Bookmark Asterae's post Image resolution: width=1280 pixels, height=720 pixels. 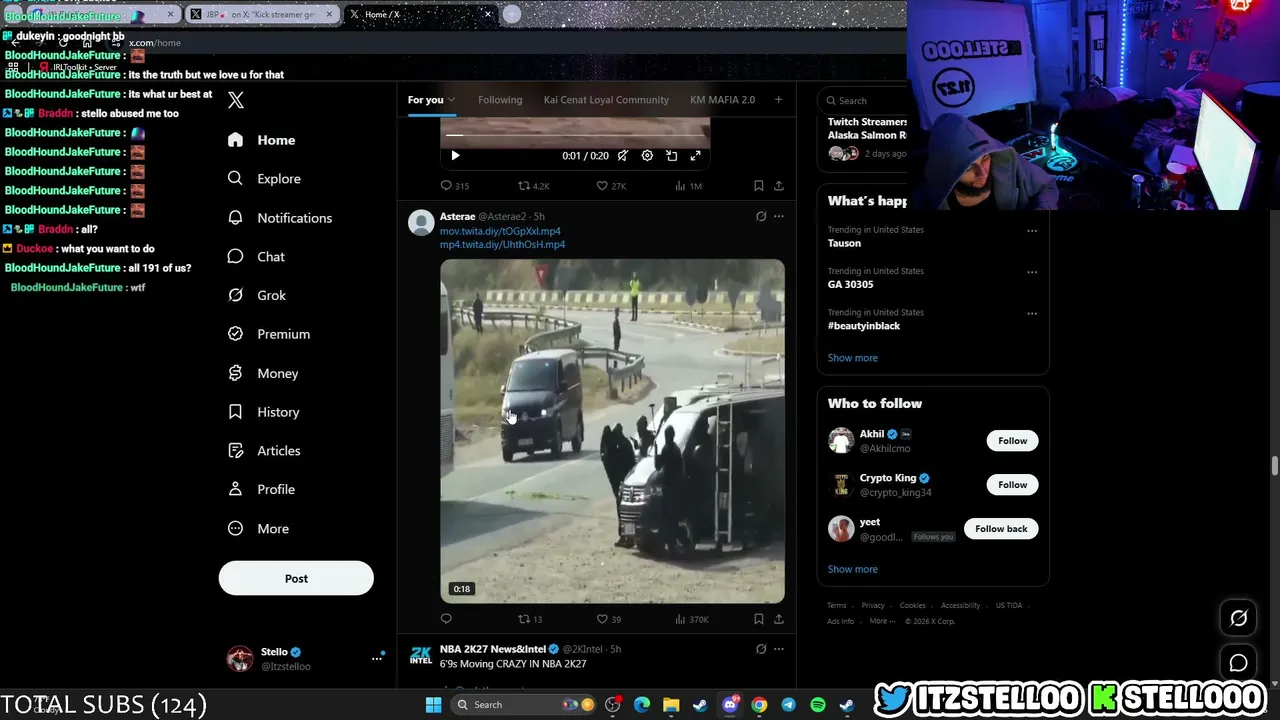(759, 619)
